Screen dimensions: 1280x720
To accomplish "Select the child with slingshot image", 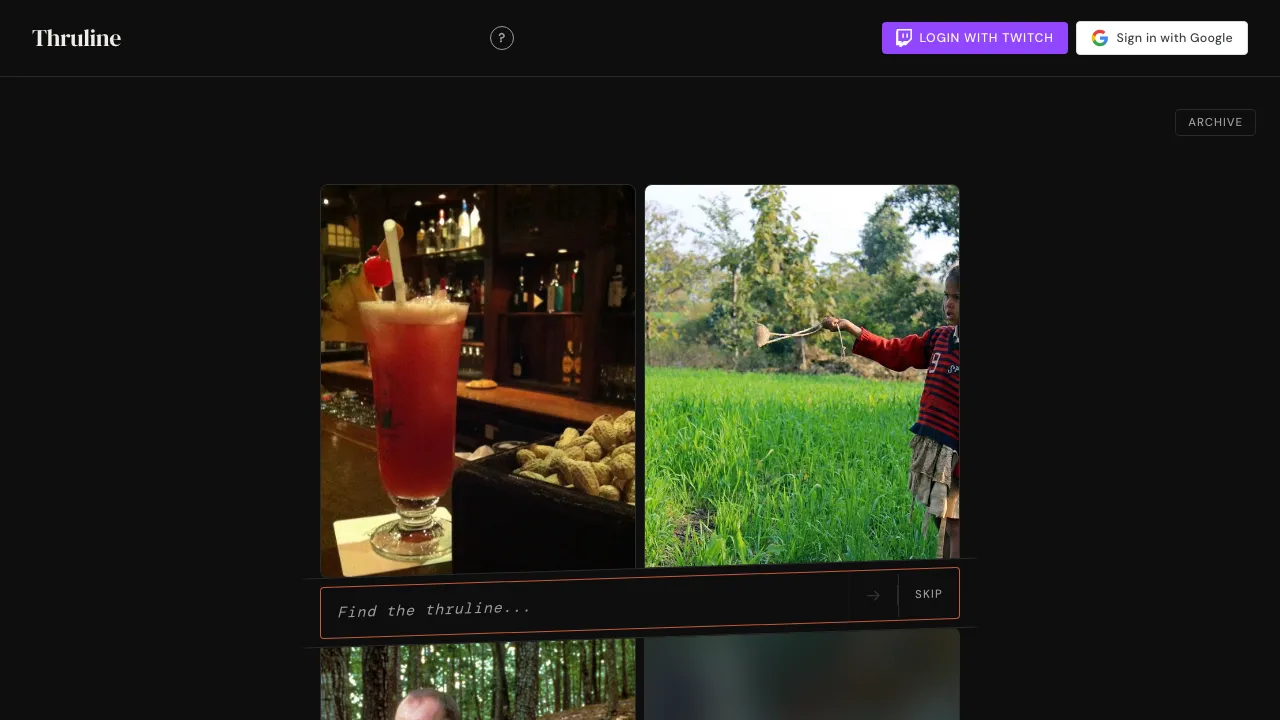I will [x=802, y=376].
